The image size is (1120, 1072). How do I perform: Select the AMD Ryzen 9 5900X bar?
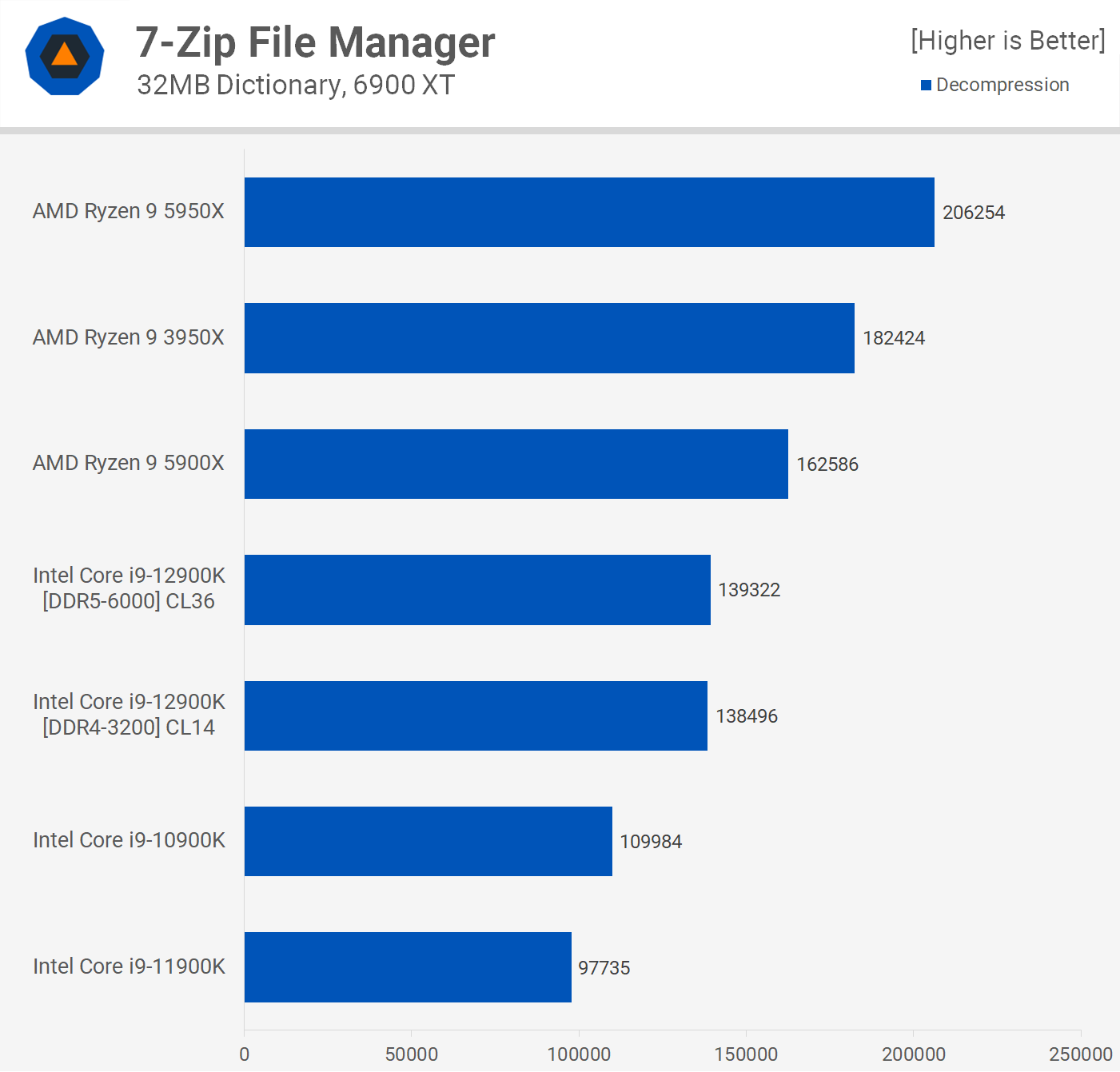click(516, 464)
